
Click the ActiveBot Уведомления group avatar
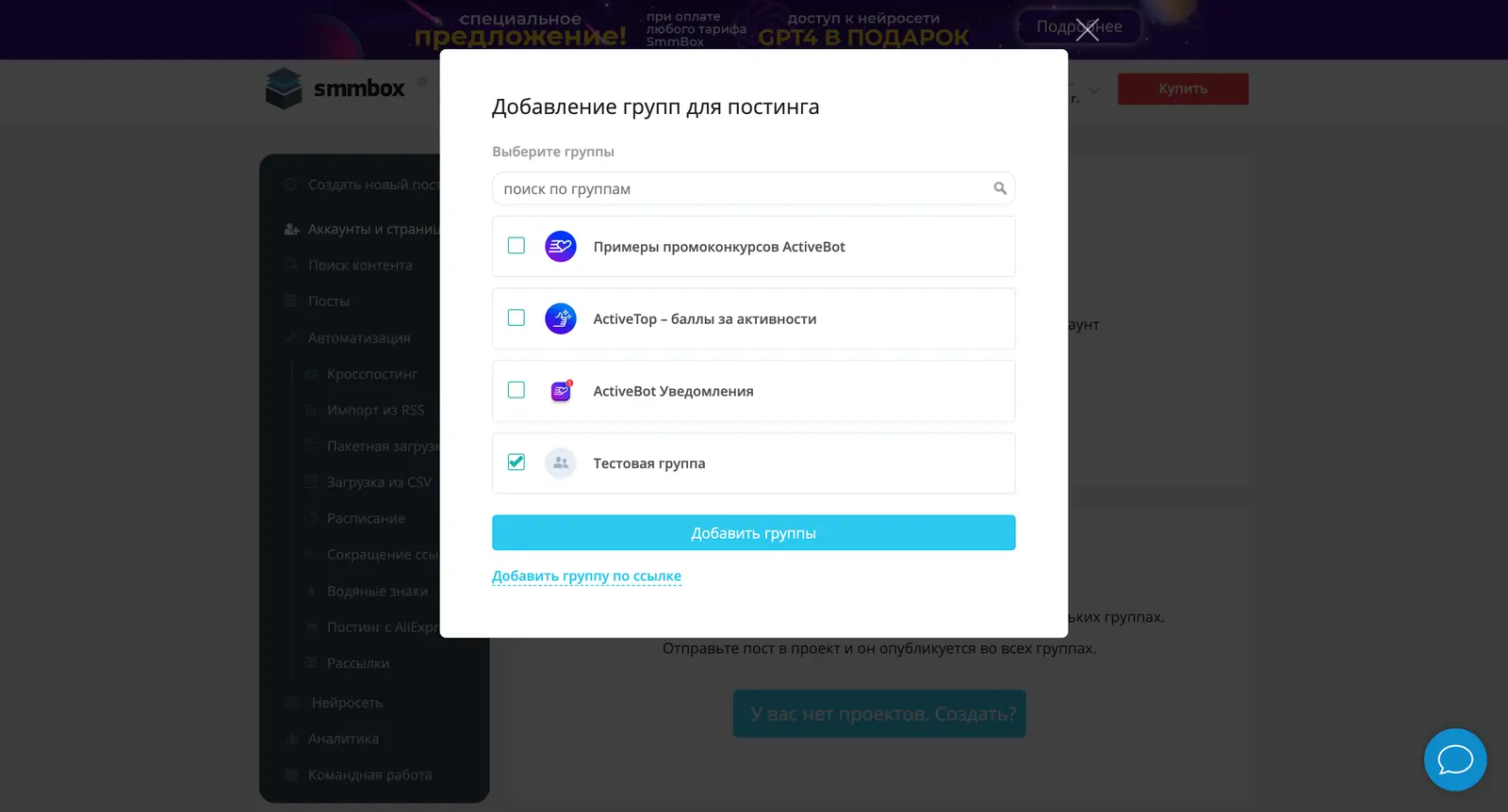(x=561, y=391)
